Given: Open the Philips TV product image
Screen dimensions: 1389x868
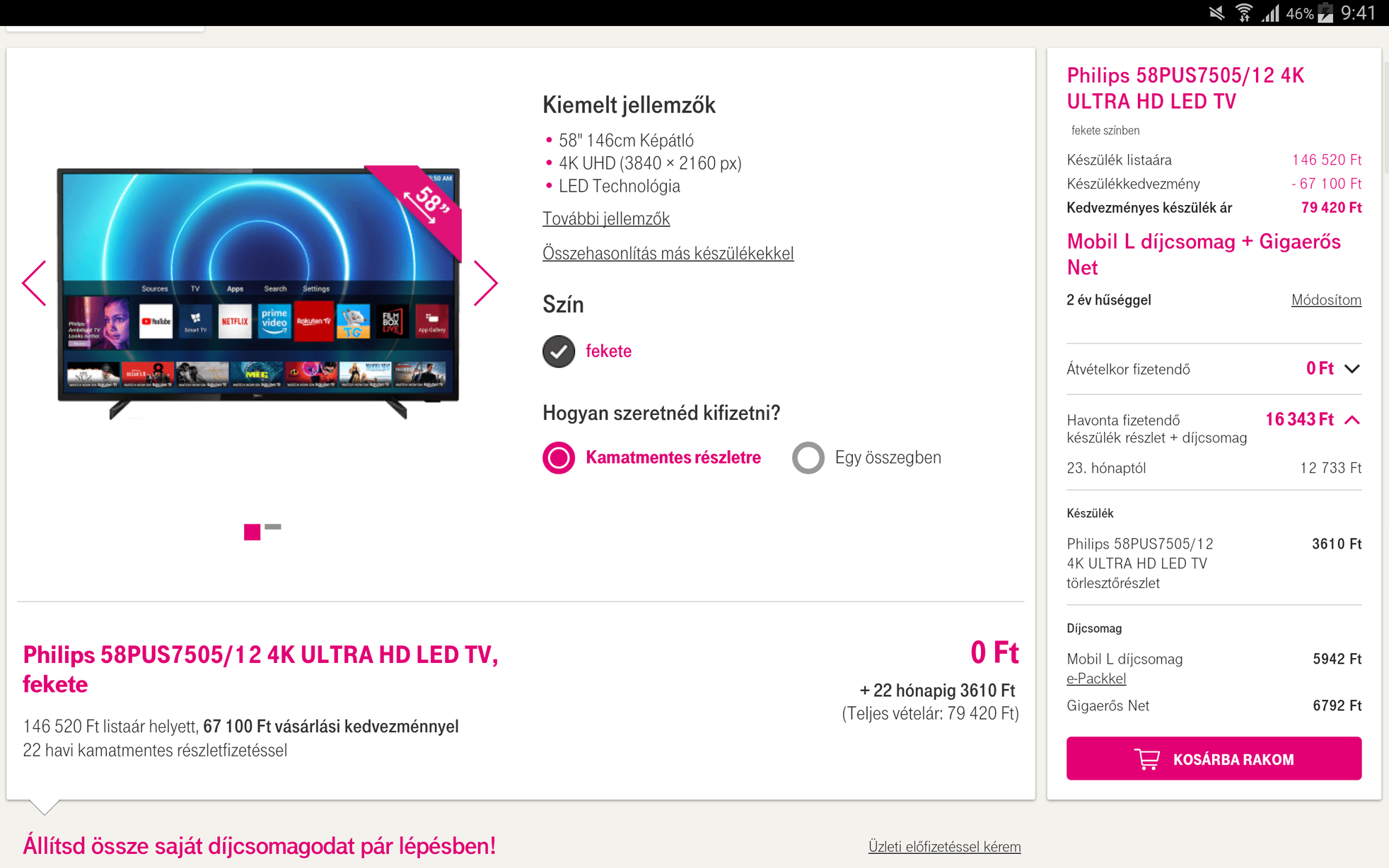Looking at the screenshot, I should [x=259, y=293].
